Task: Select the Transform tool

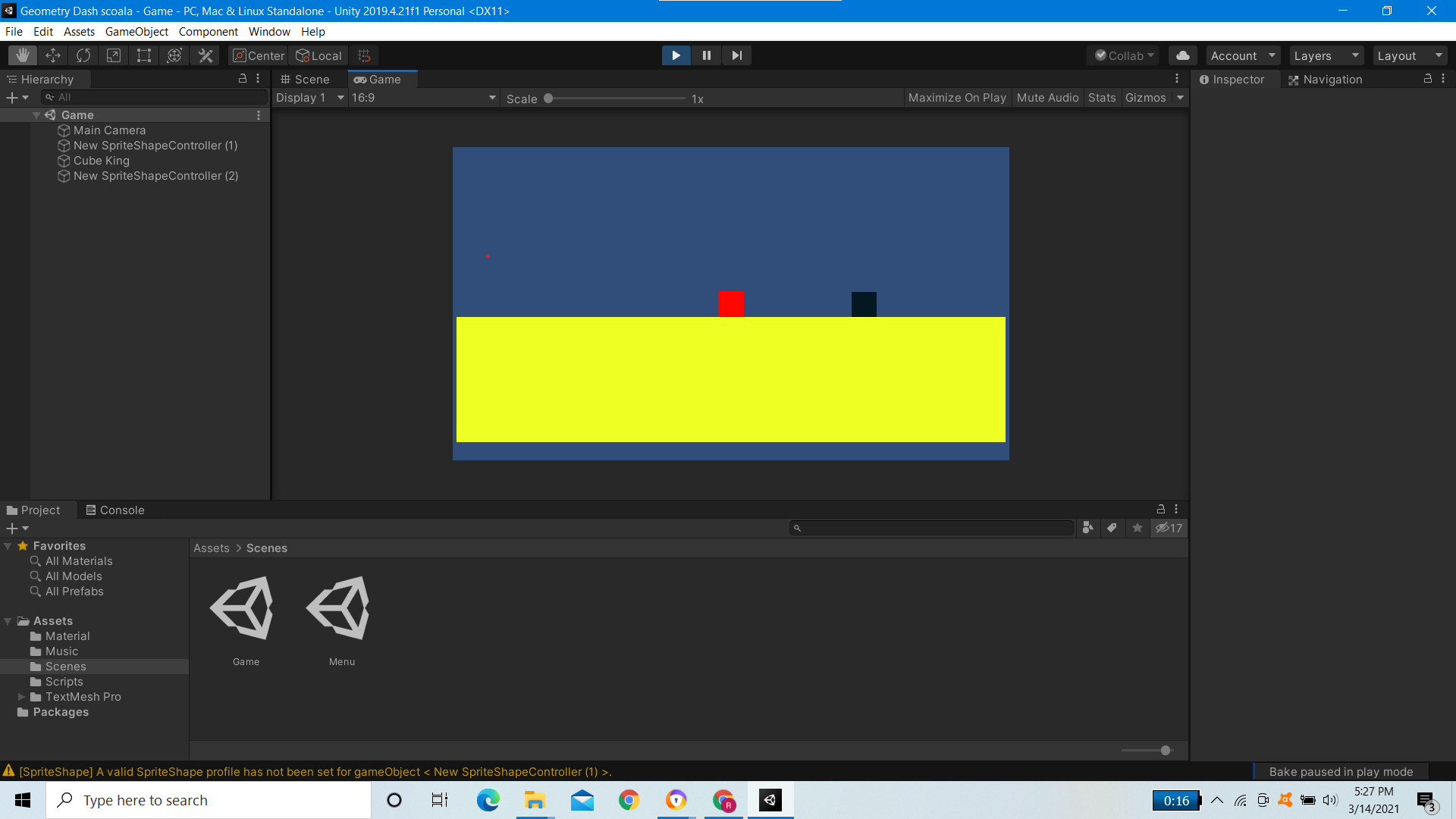Action: (x=174, y=55)
